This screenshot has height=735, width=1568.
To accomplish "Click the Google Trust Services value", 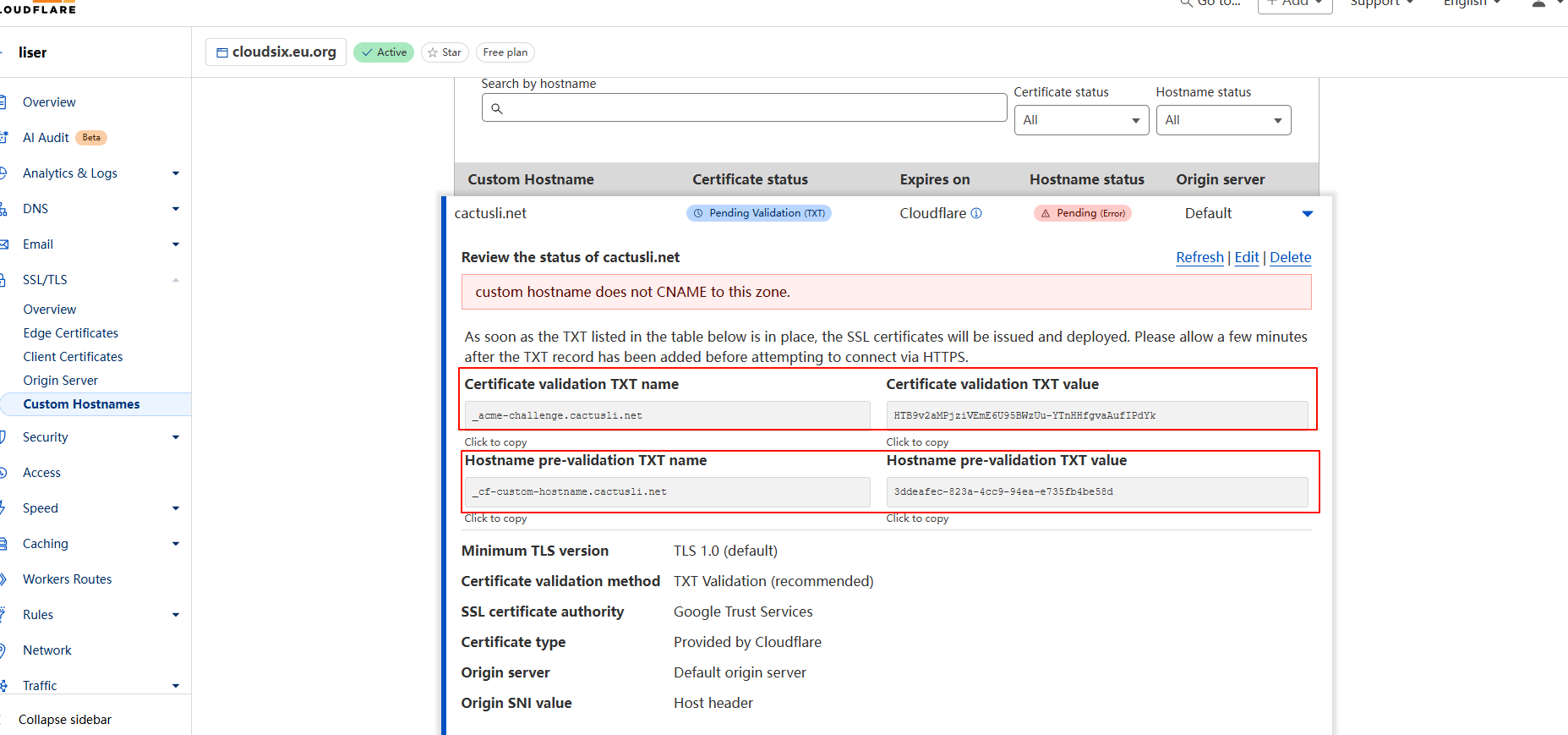I will (743, 612).
